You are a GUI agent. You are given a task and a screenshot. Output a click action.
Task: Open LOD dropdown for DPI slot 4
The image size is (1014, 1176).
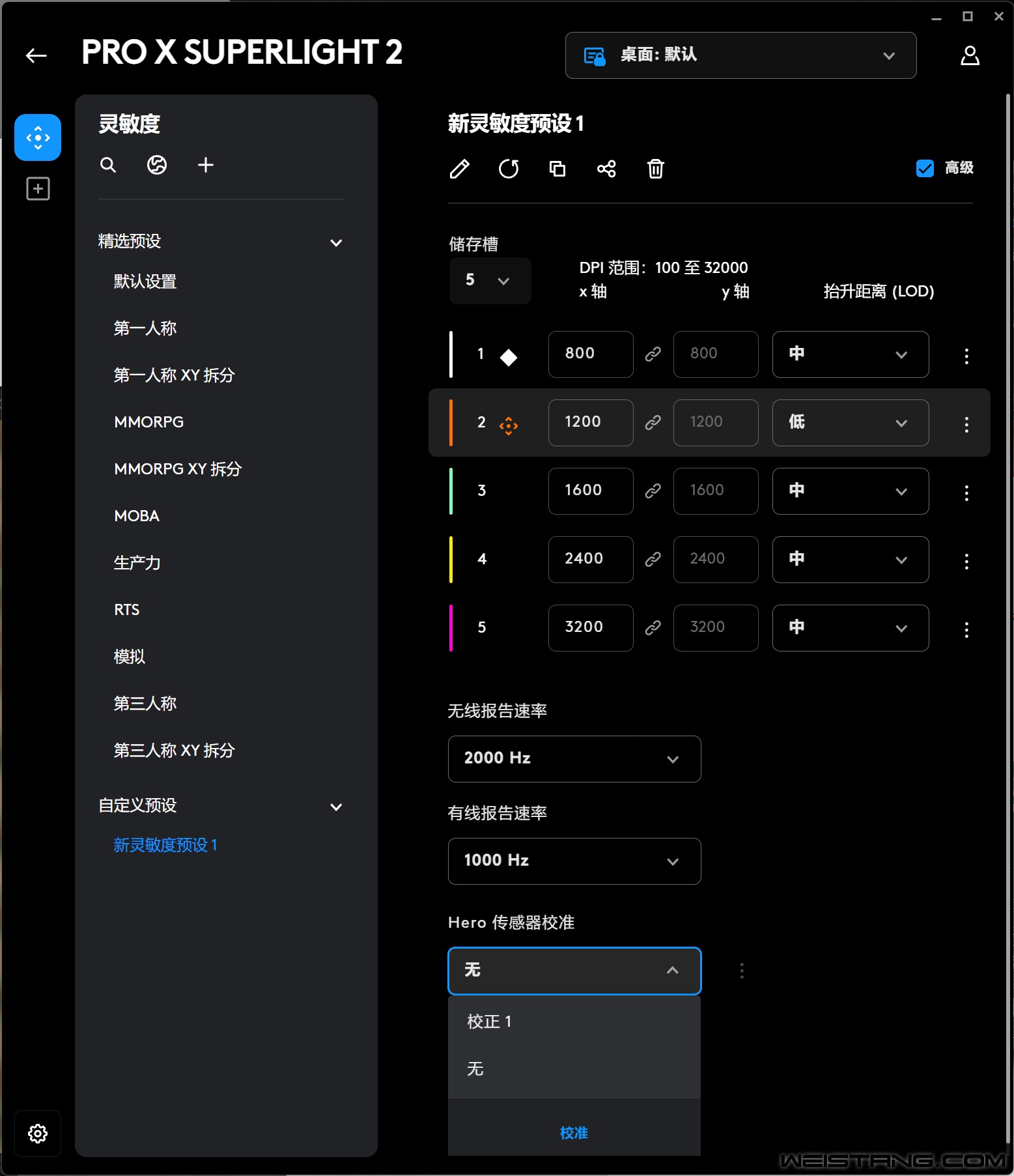point(851,559)
